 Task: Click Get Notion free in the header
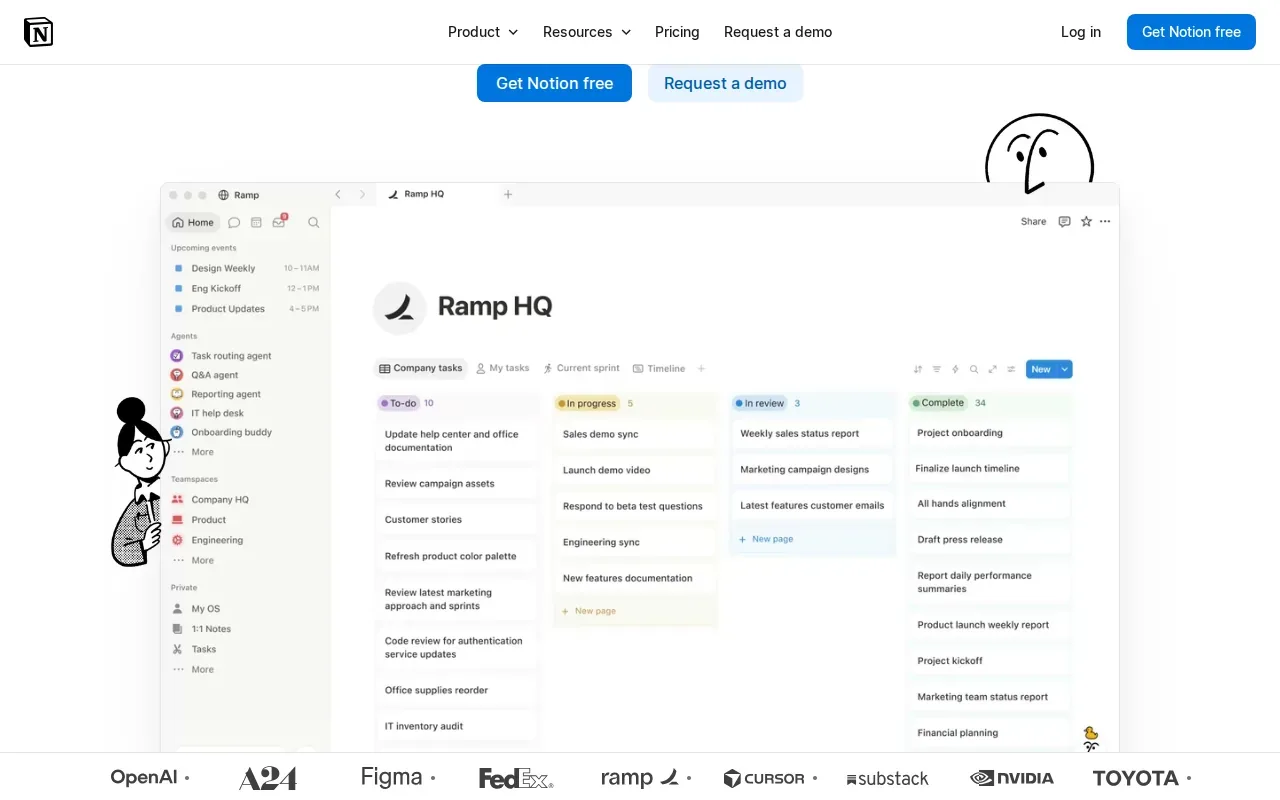[x=1191, y=32]
